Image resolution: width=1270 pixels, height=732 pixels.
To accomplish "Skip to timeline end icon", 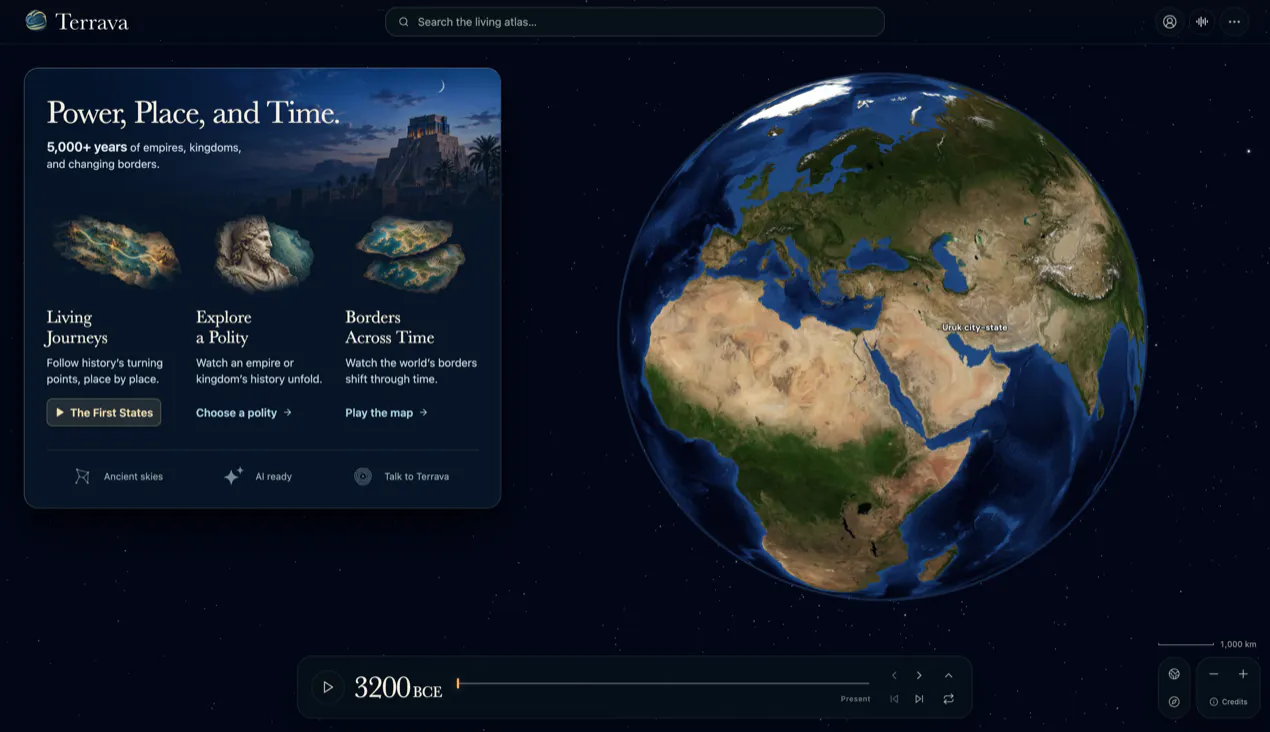I will click(x=919, y=699).
